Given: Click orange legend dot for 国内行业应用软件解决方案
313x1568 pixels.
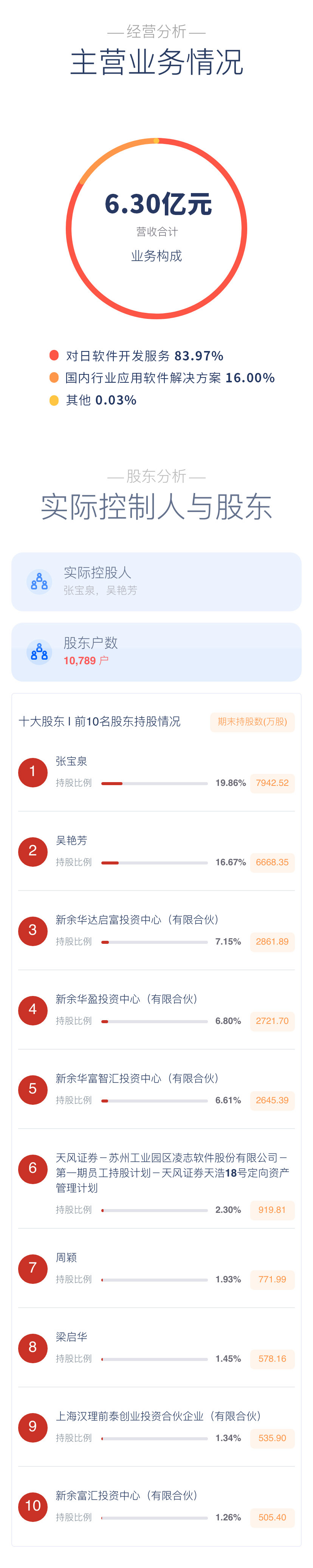Looking at the screenshot, I should point(54,377).
